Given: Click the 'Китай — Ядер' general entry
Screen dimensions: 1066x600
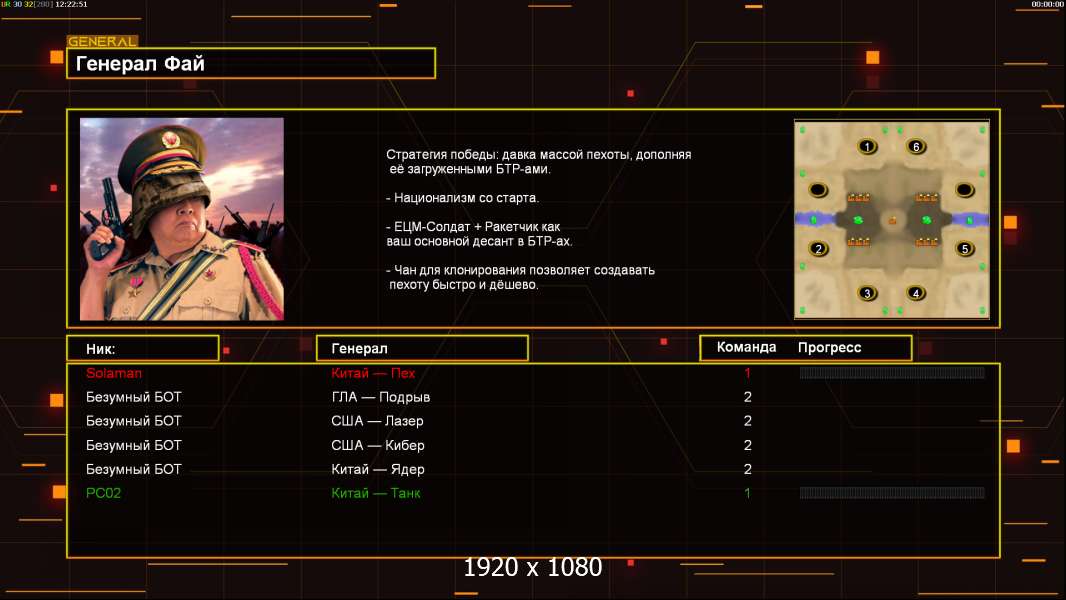Looking at the screenshot, I should pyautogui.click(x=378, y=469).
